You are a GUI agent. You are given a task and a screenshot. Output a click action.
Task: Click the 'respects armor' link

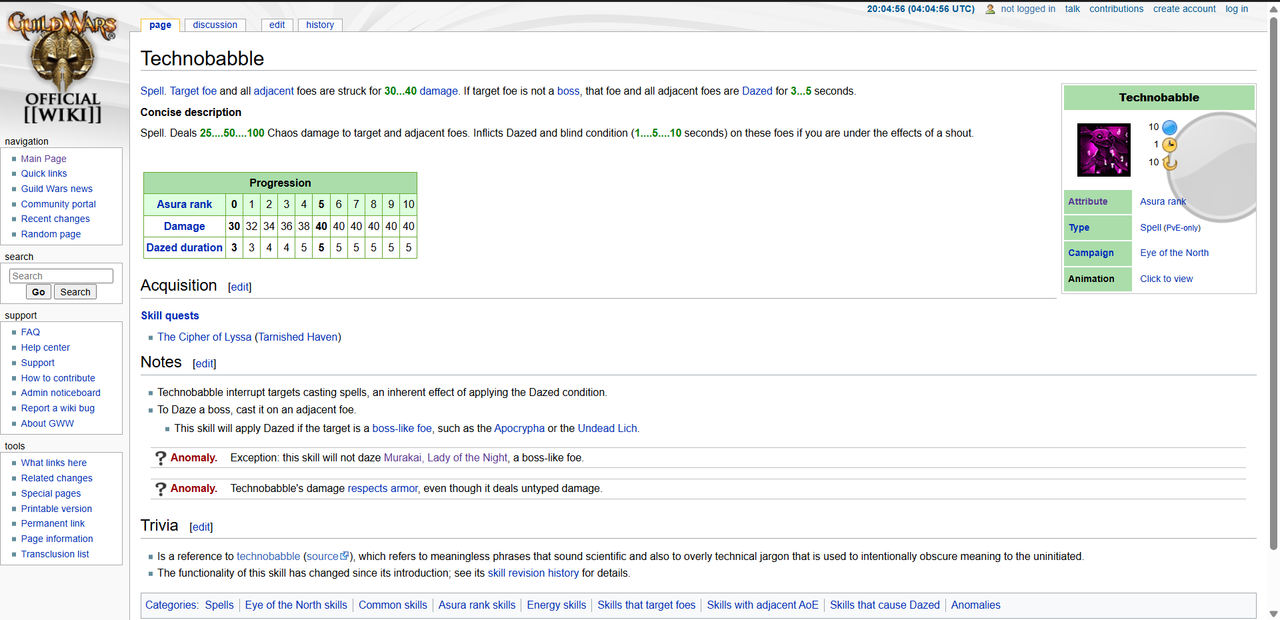coord(384,489)
